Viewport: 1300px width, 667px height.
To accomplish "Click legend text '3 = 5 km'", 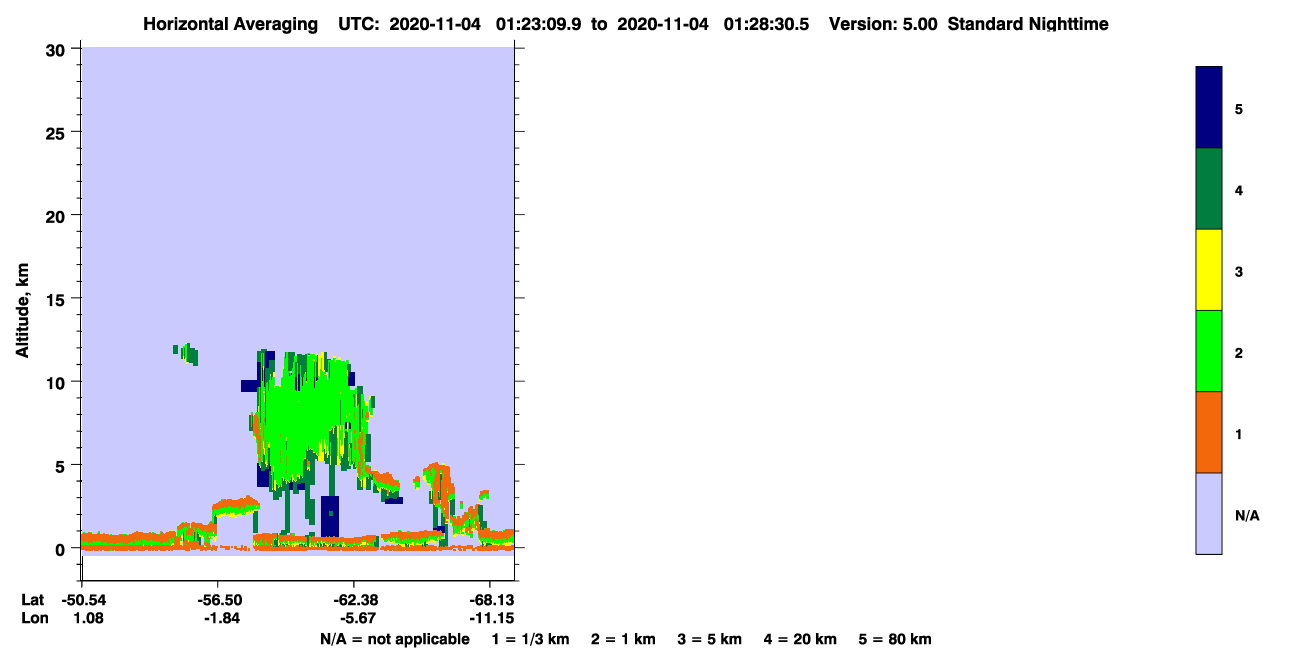I will [710, 639].
